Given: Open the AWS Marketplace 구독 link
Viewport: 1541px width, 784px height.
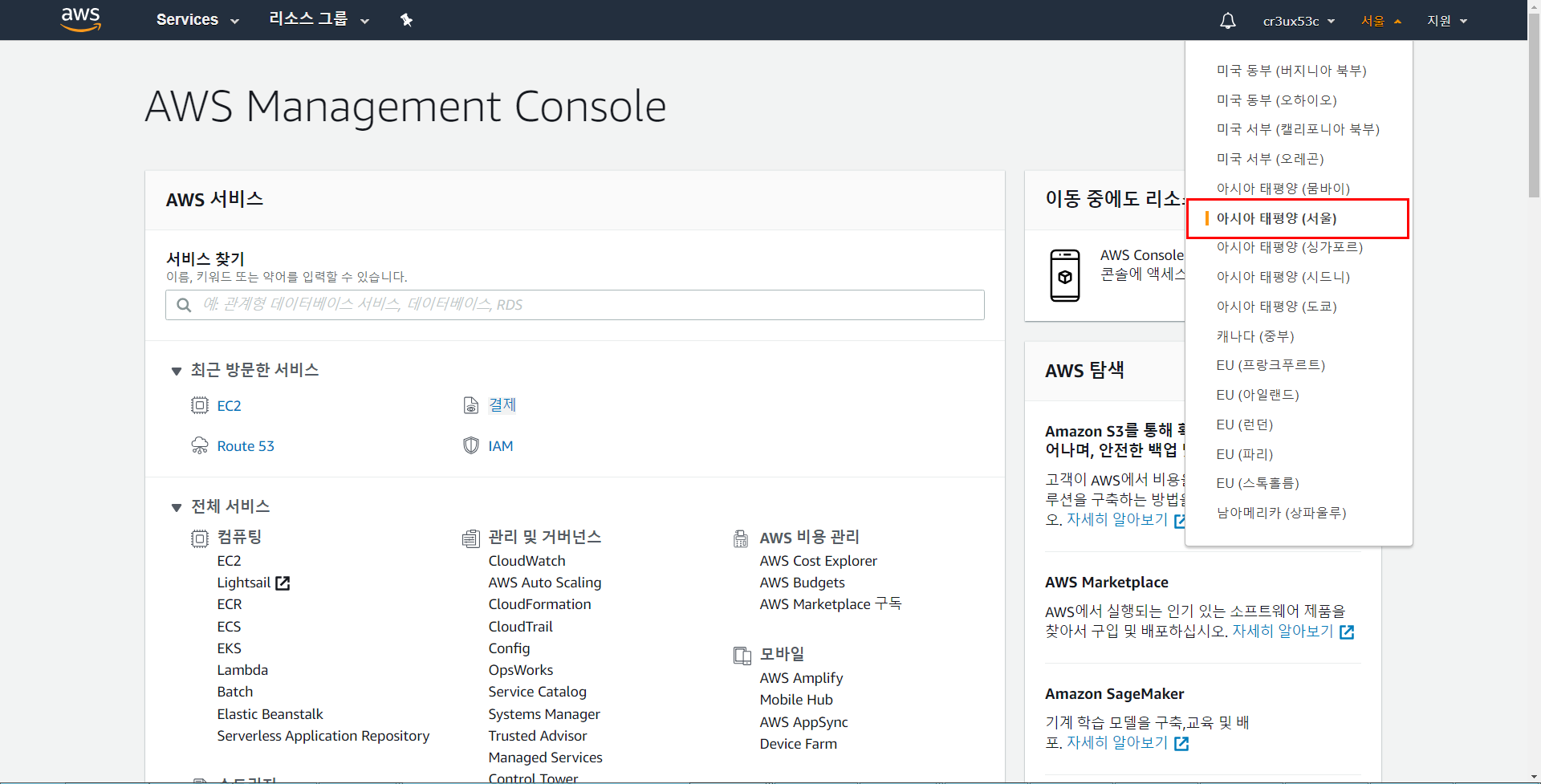Looking at the screenshot, I should pos(830,604).
